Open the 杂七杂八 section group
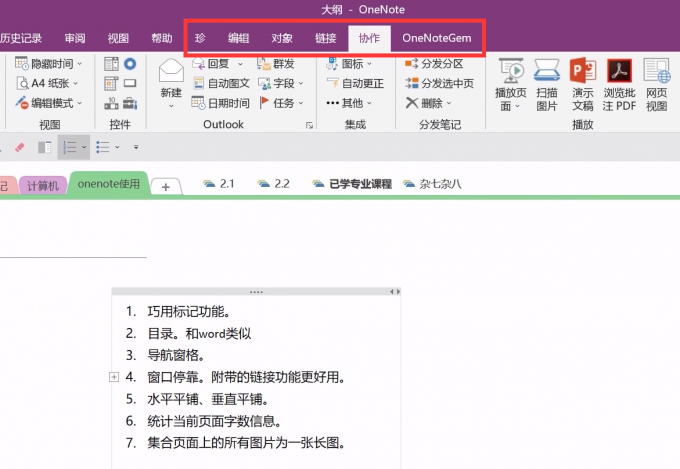 432,184
